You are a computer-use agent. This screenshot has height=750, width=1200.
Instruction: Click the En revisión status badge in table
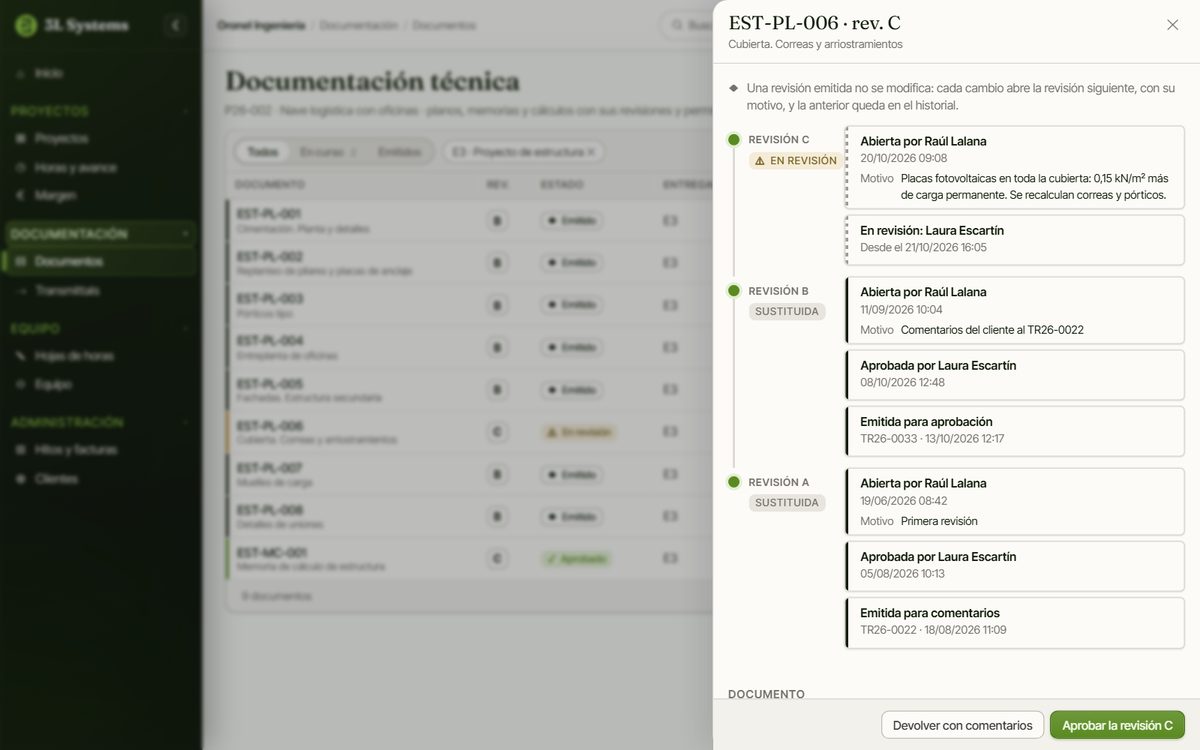coord(578,432)
